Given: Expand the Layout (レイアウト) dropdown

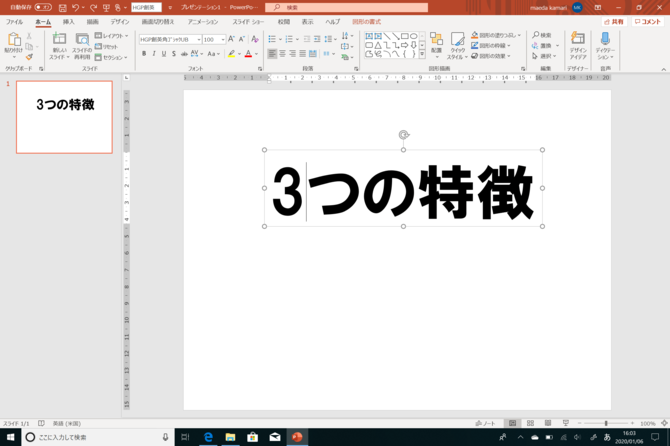Looking at the screenshot, I should tap(111, 36).
